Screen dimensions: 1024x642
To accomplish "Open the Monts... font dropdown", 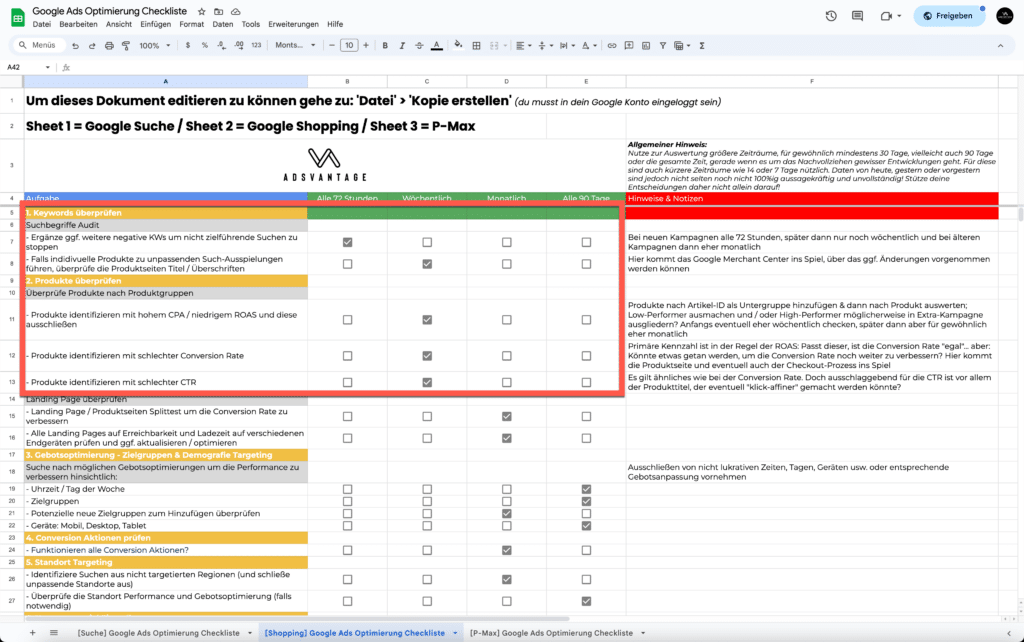I will pos(295,46).
